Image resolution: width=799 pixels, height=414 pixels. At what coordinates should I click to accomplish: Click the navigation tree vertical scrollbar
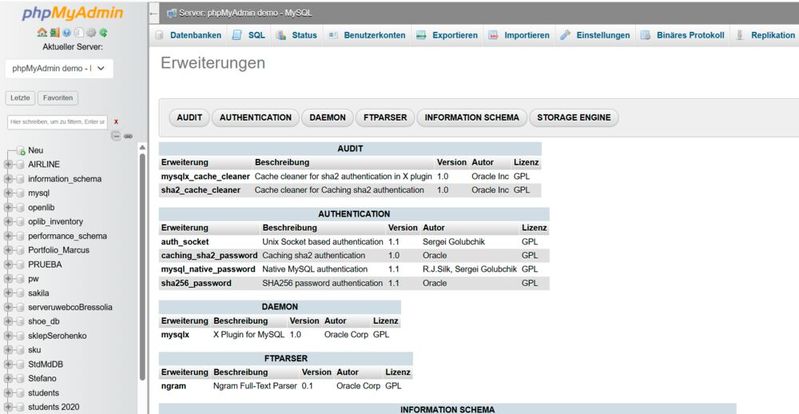[x=142, y=265]
